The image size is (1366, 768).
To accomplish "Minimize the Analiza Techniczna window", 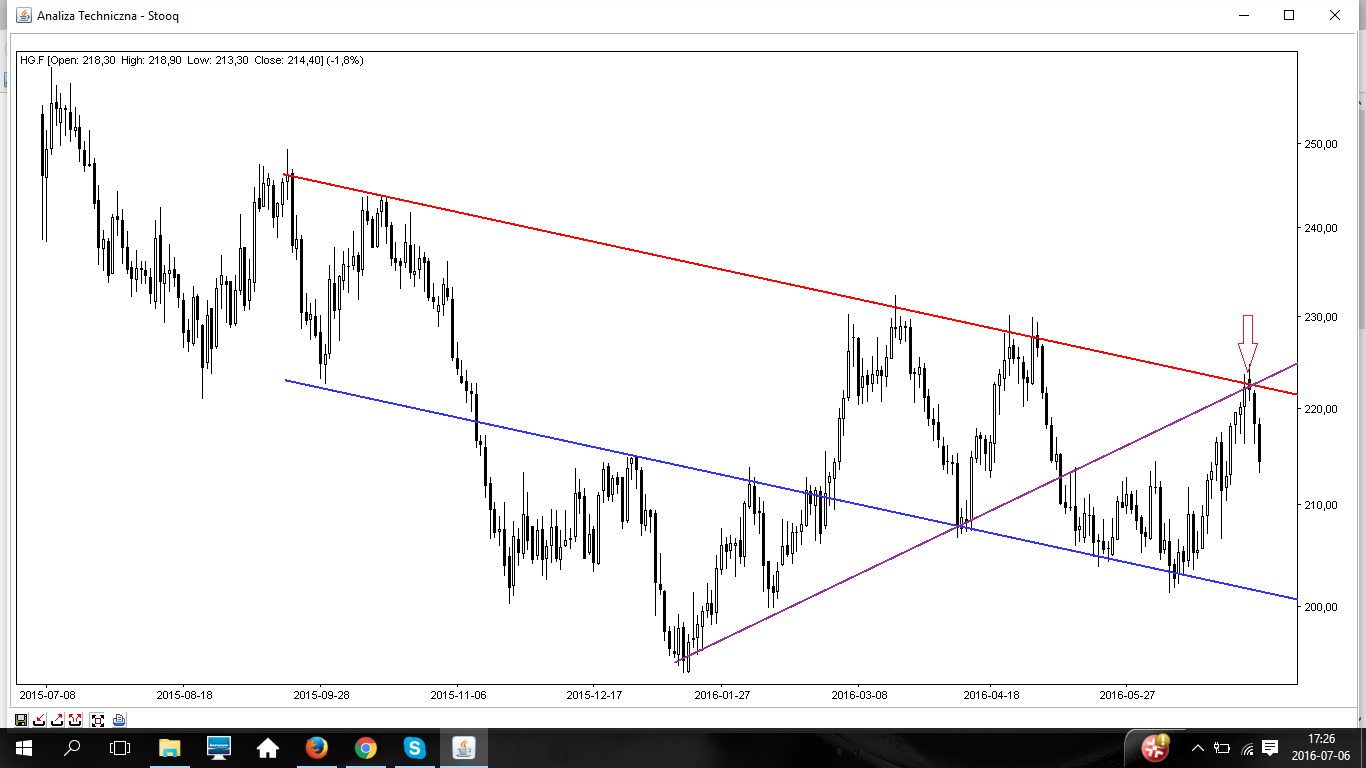I will click(1244, 15).
